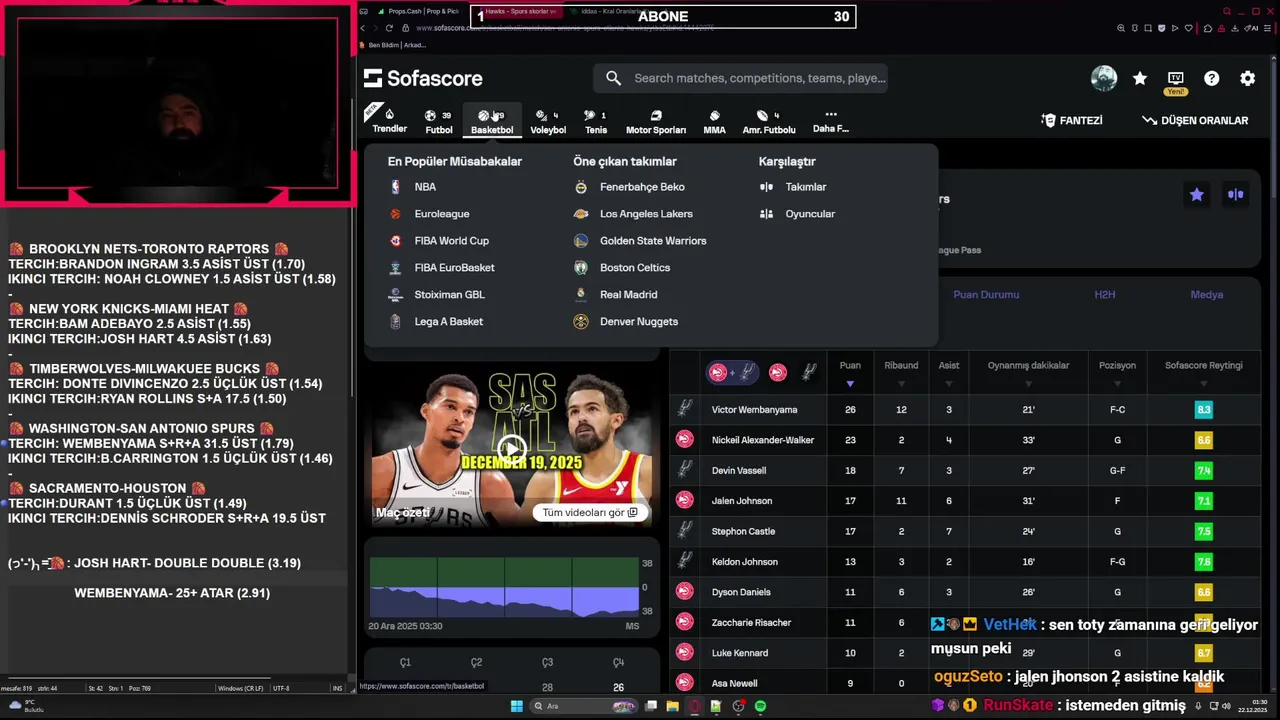
Task: Click Tüm videoları gör button
Action: point(590,513)
